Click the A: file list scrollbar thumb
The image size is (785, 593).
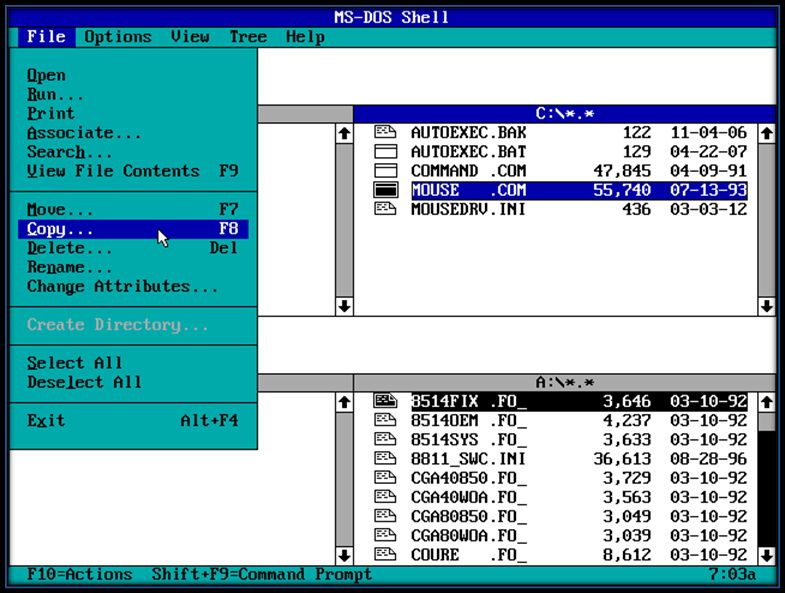[766, 421]
